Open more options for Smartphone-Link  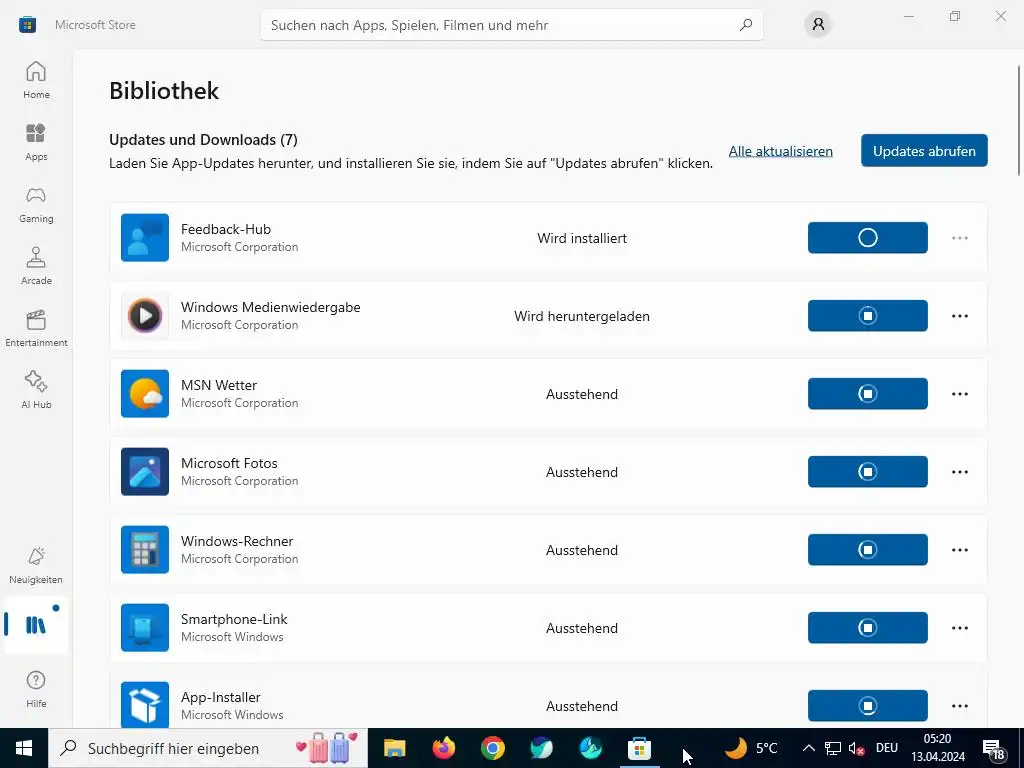pos(959,628)
